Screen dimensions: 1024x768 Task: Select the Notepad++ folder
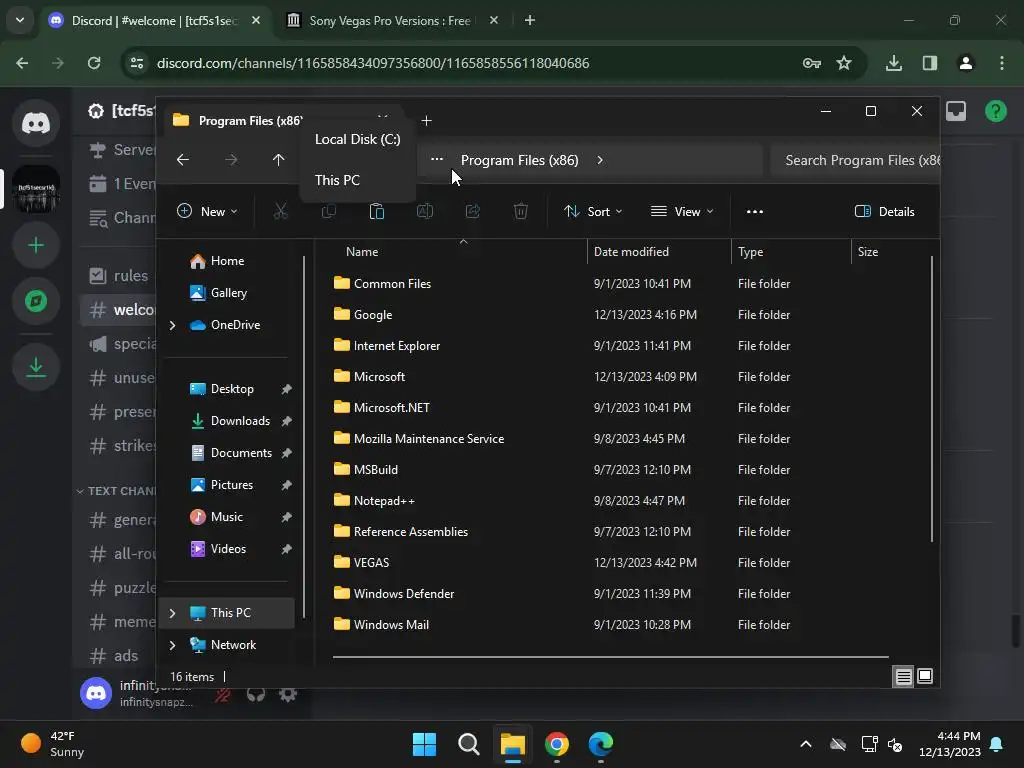384,501
